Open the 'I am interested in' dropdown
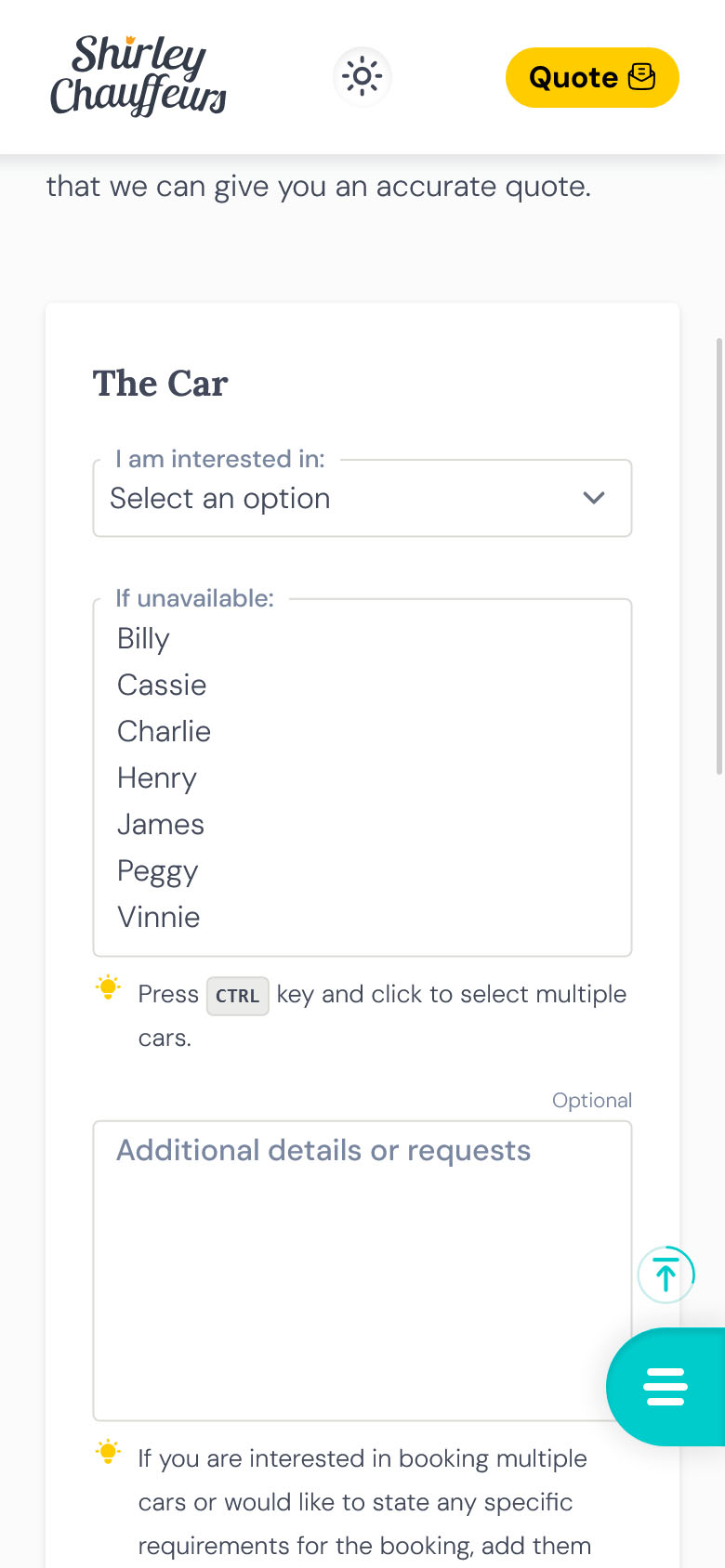The width and height of the screenshot is (725, 1568). (x=362, y=499)
